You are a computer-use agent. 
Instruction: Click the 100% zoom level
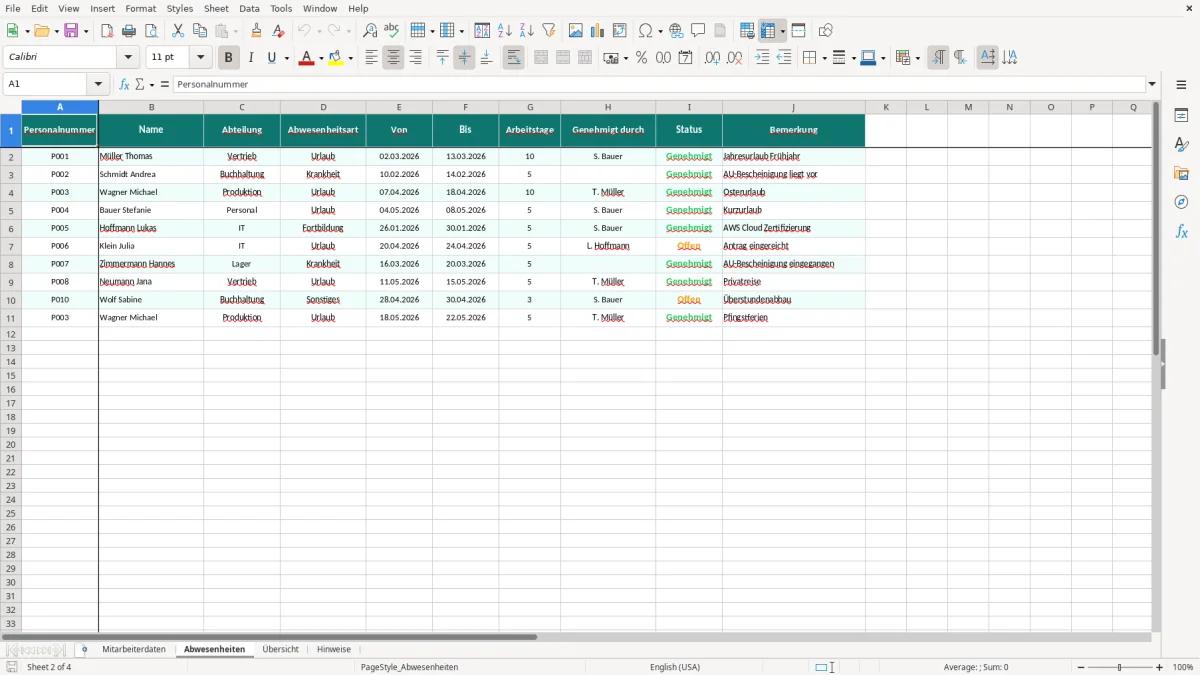point(1183,667)
